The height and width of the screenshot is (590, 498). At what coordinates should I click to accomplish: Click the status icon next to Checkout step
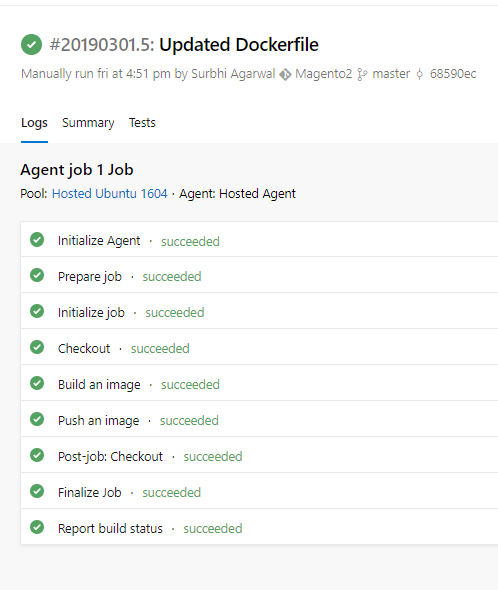tap(37, 347)
